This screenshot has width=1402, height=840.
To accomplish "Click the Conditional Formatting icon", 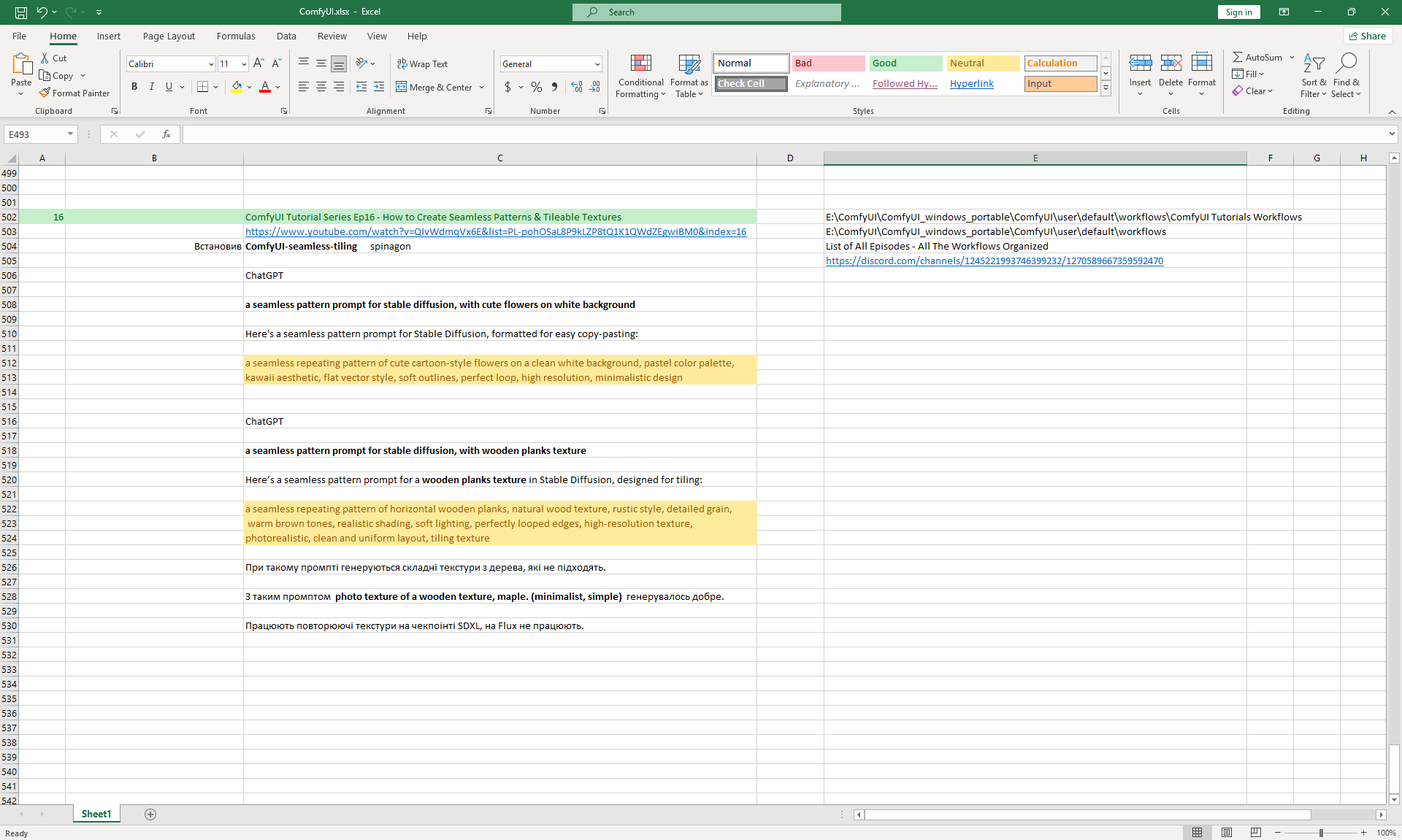I will point(640,64).
